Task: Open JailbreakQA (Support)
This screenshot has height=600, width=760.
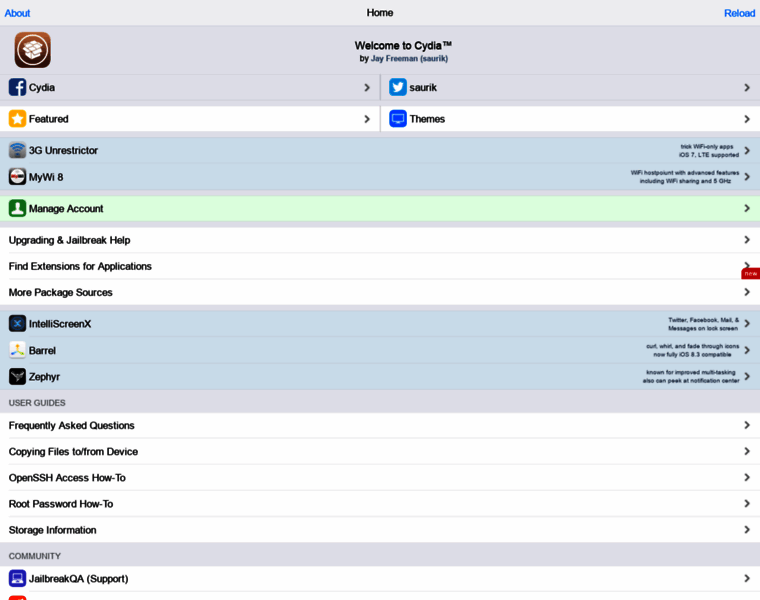Action: point(380,578)
